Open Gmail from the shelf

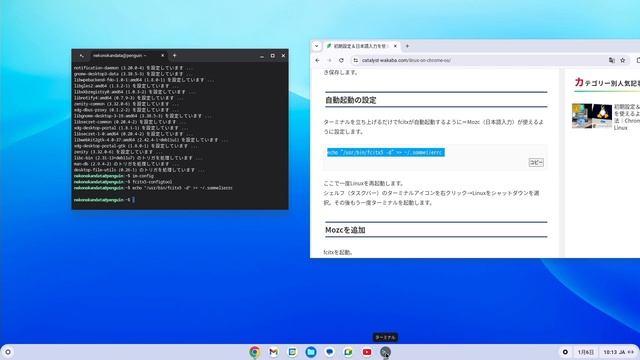coord(273,352)
